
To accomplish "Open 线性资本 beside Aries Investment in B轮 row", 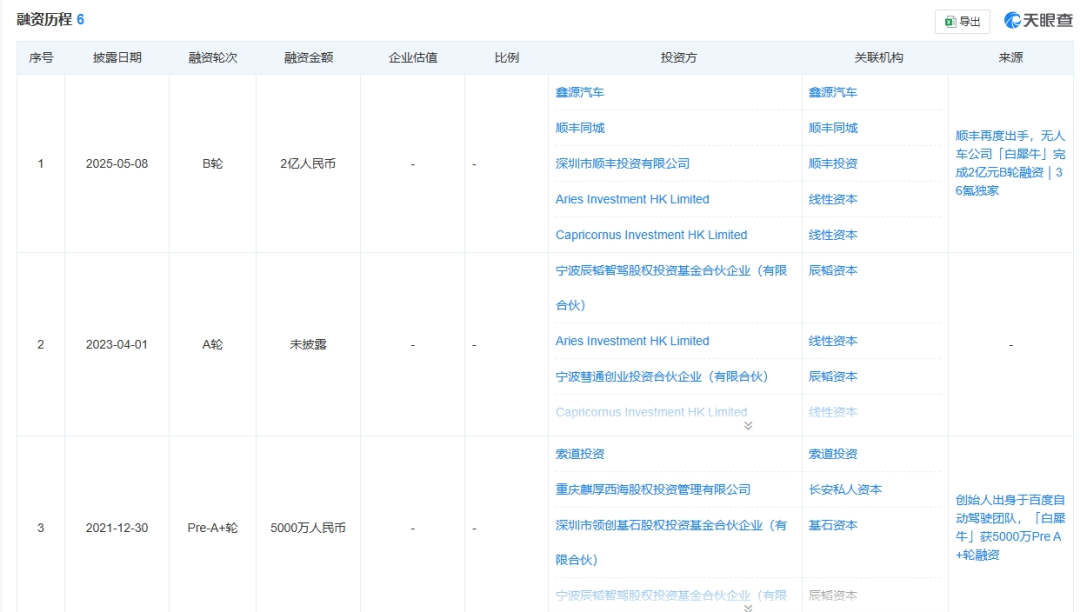I will 833,200.
